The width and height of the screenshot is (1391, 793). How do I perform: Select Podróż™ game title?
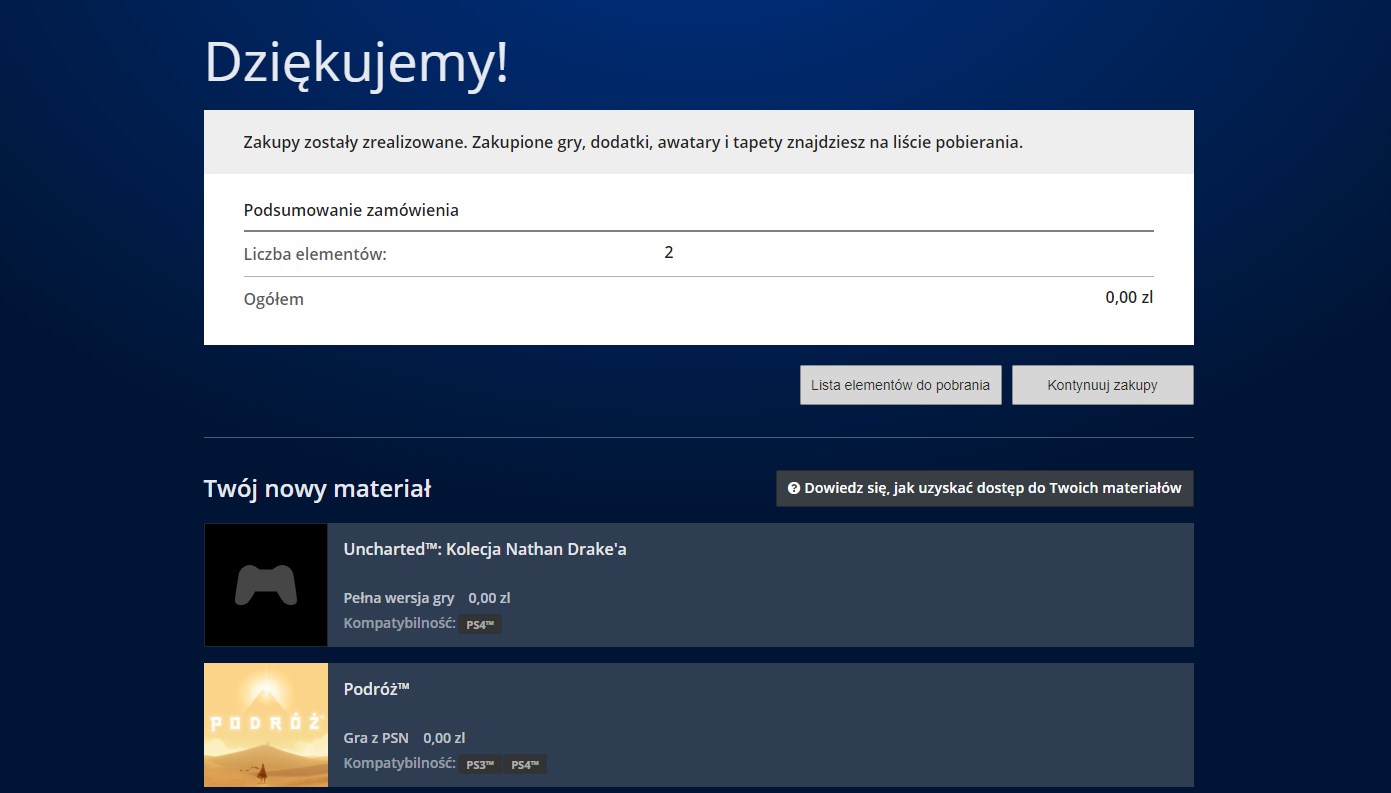pyautogui.click(x=377, y=689)
